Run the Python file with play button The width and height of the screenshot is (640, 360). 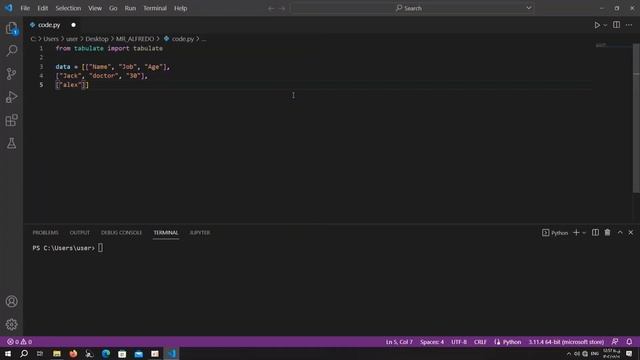tap(597, 25)
